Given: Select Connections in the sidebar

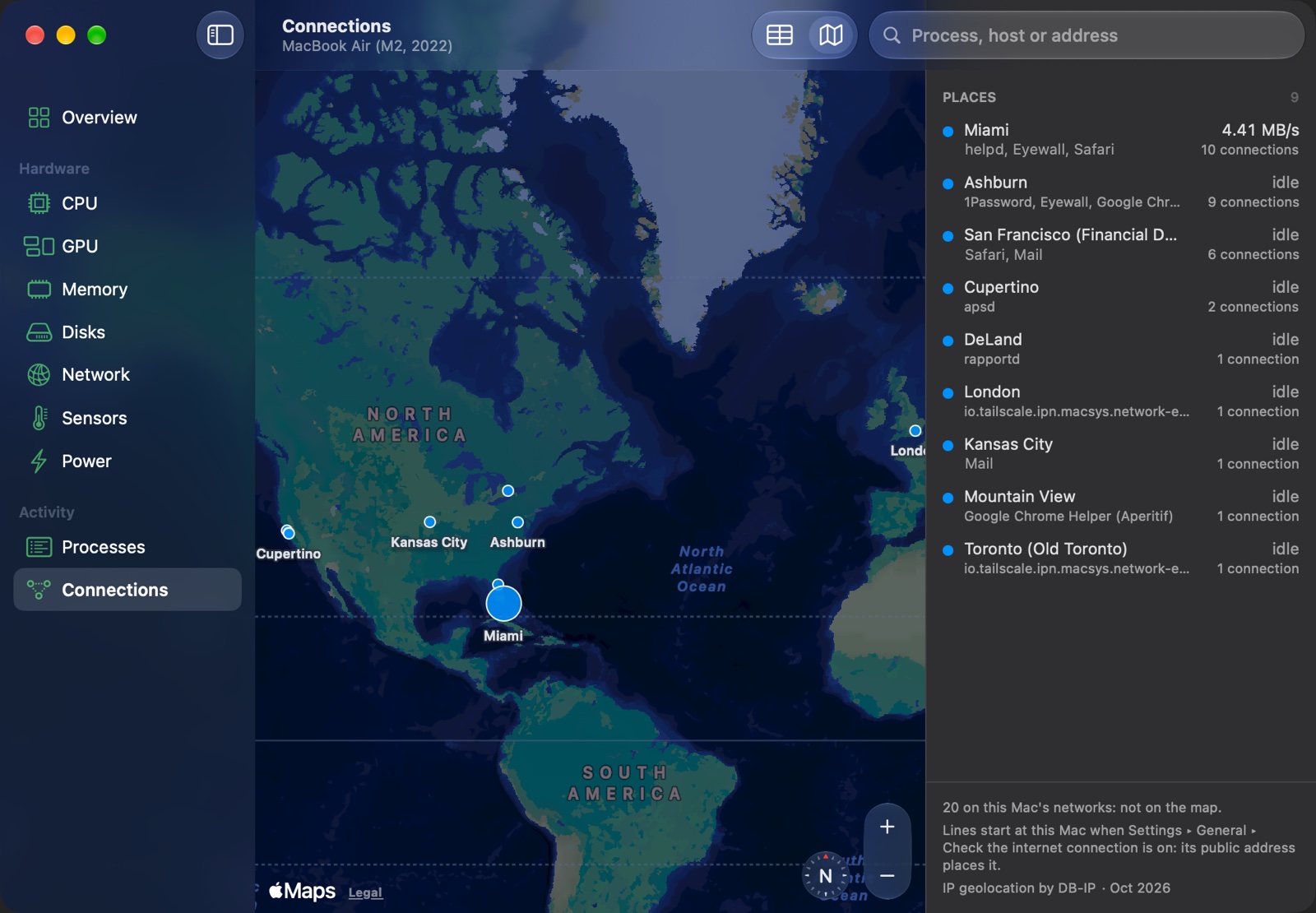Looking at the screenshot, I should 127,590.
